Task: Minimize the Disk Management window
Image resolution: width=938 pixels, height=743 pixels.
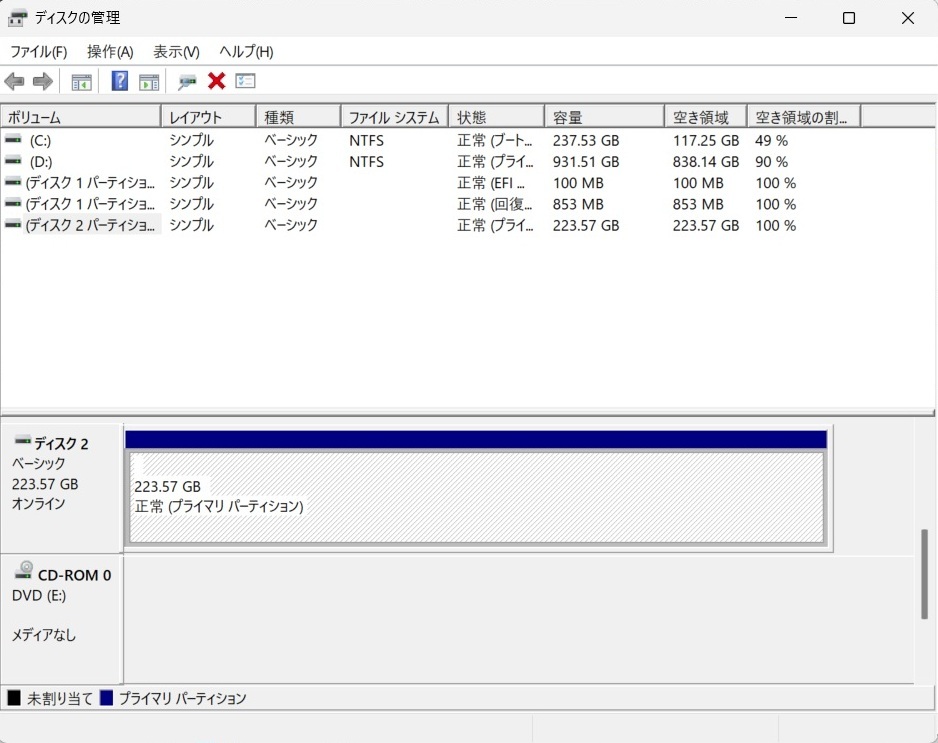Action: pyautogui.click(x=791, y=18)
